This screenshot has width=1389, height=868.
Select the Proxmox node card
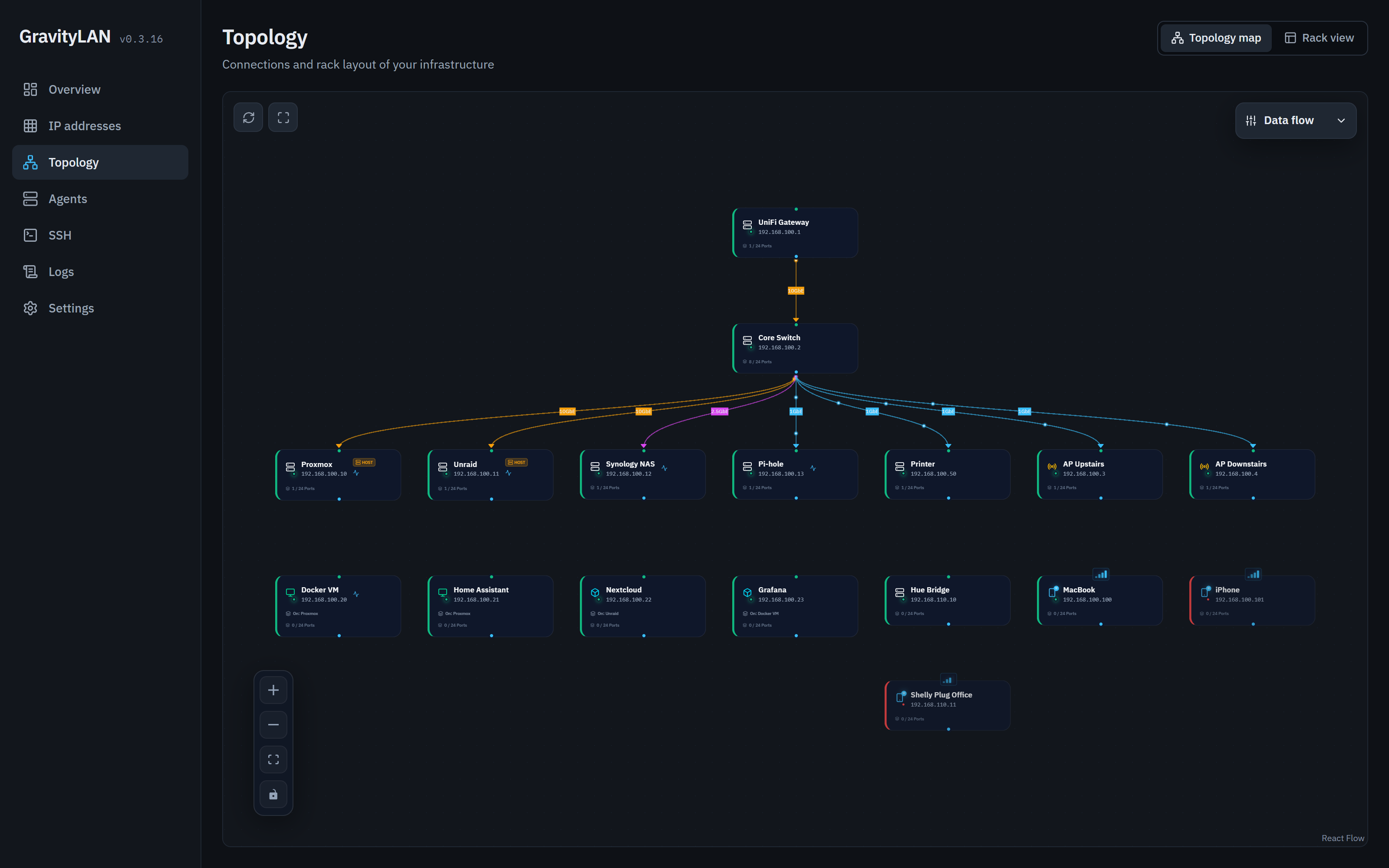click(x=339, y=475)
